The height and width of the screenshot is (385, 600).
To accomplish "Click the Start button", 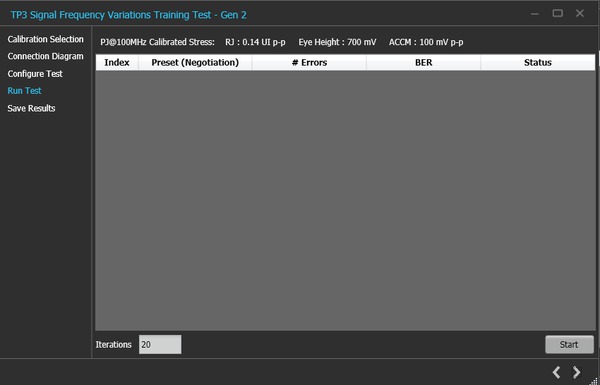I will [569, 344].
